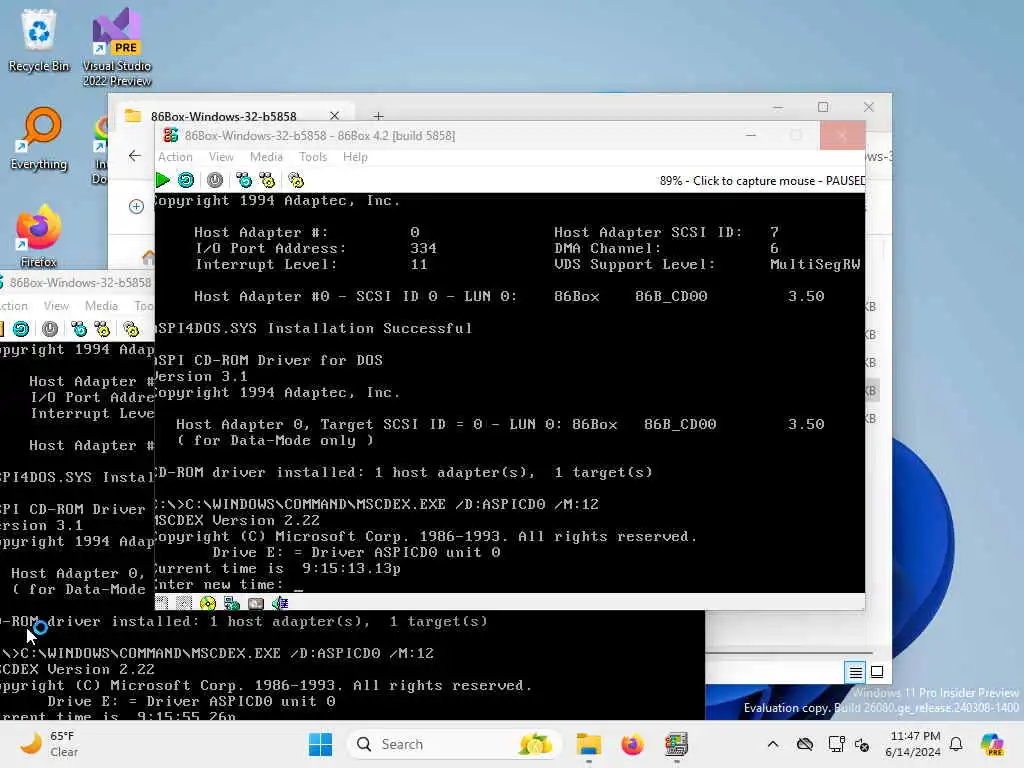The height and width of the screenshot is (768, 1024).
Task: Open the Action menu in front 86Box window
Action: pos(175,157)
